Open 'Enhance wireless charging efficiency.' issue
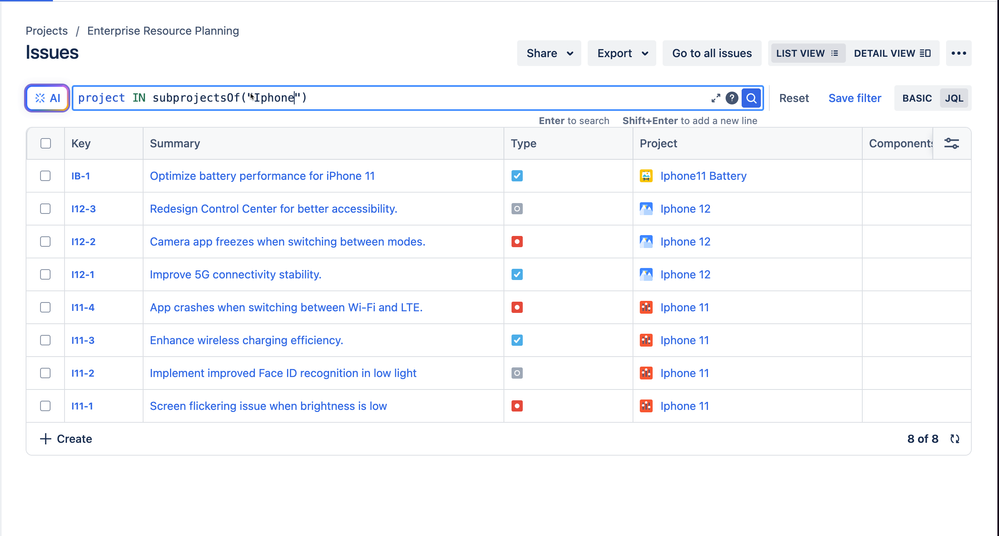The image size is (999, 536). [247, 340]
